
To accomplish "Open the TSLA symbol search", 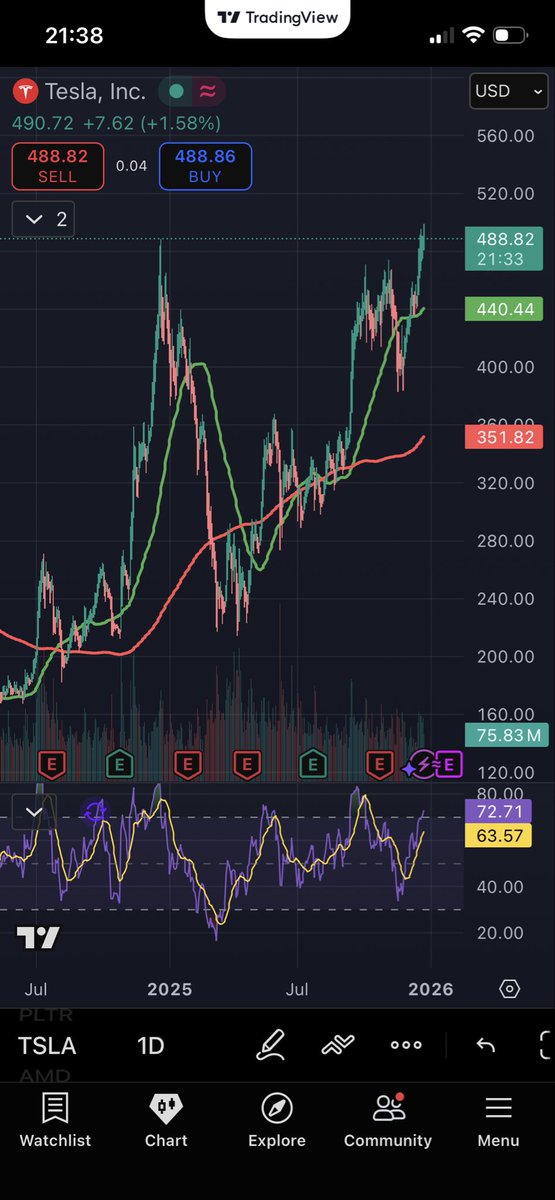I will tap(47, 1046).
